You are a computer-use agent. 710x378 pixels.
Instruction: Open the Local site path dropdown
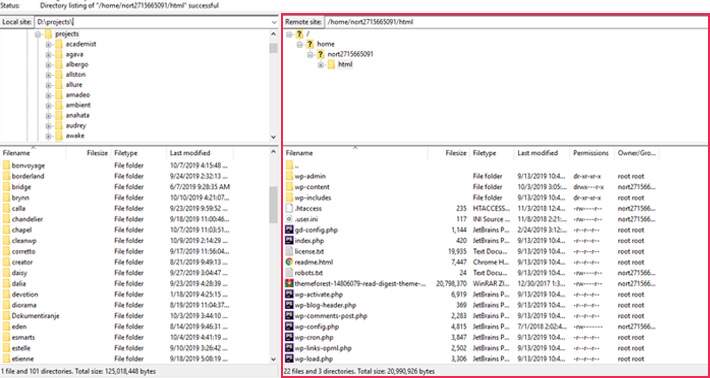click(x=274, y=22)
